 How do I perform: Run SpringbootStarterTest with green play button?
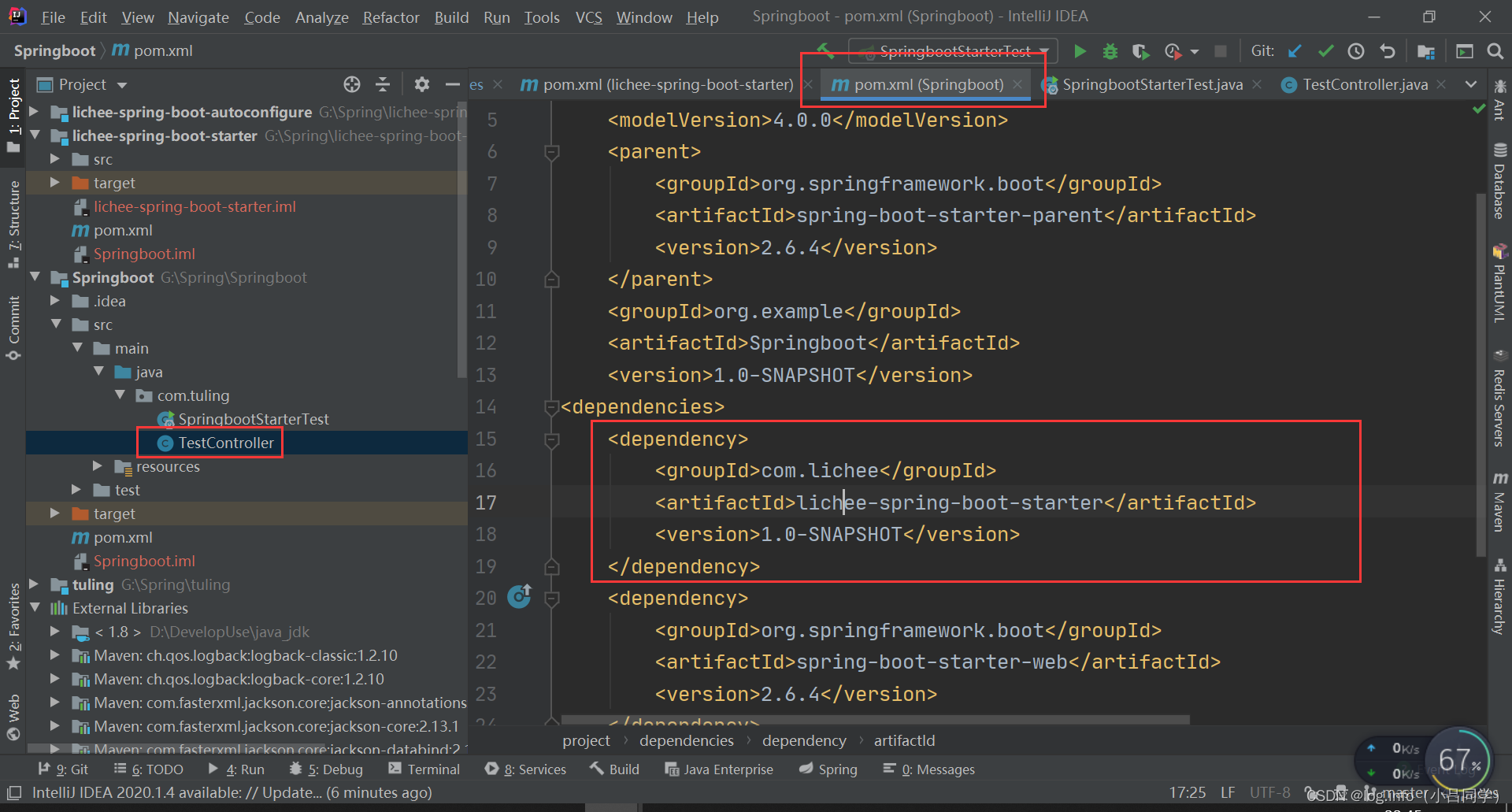[1080, 51]
